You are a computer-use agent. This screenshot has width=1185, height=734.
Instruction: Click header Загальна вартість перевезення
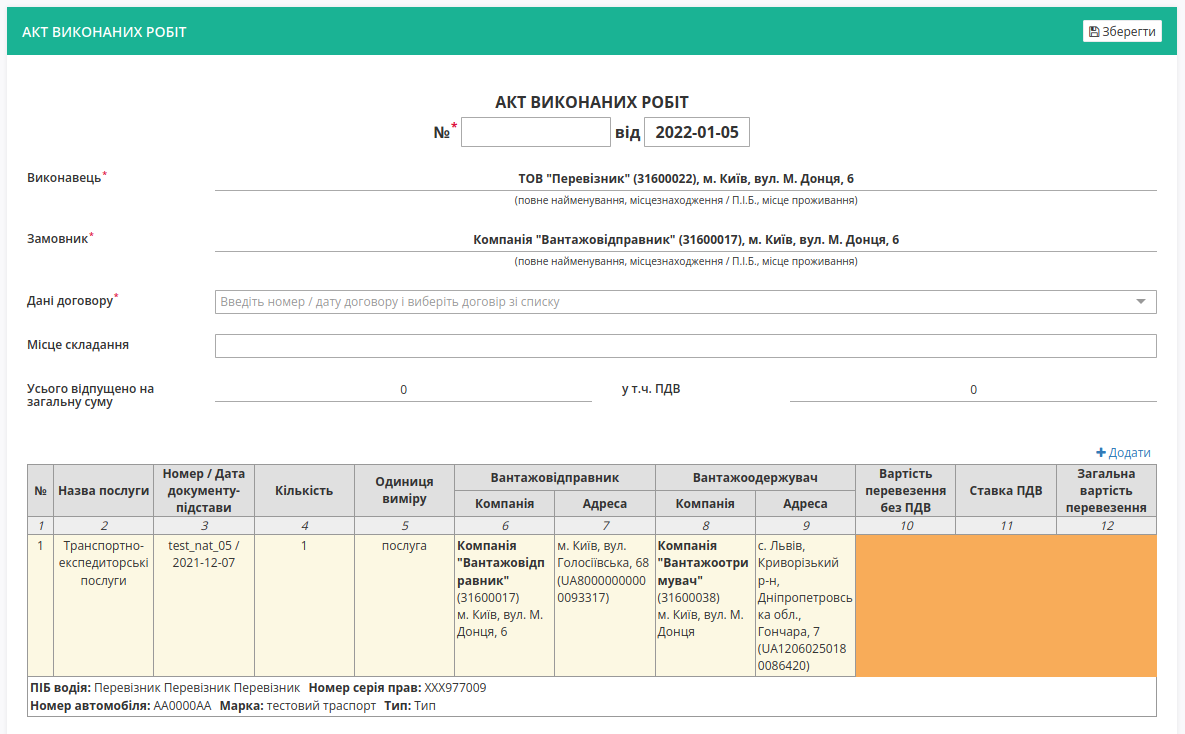[1106, 491]
